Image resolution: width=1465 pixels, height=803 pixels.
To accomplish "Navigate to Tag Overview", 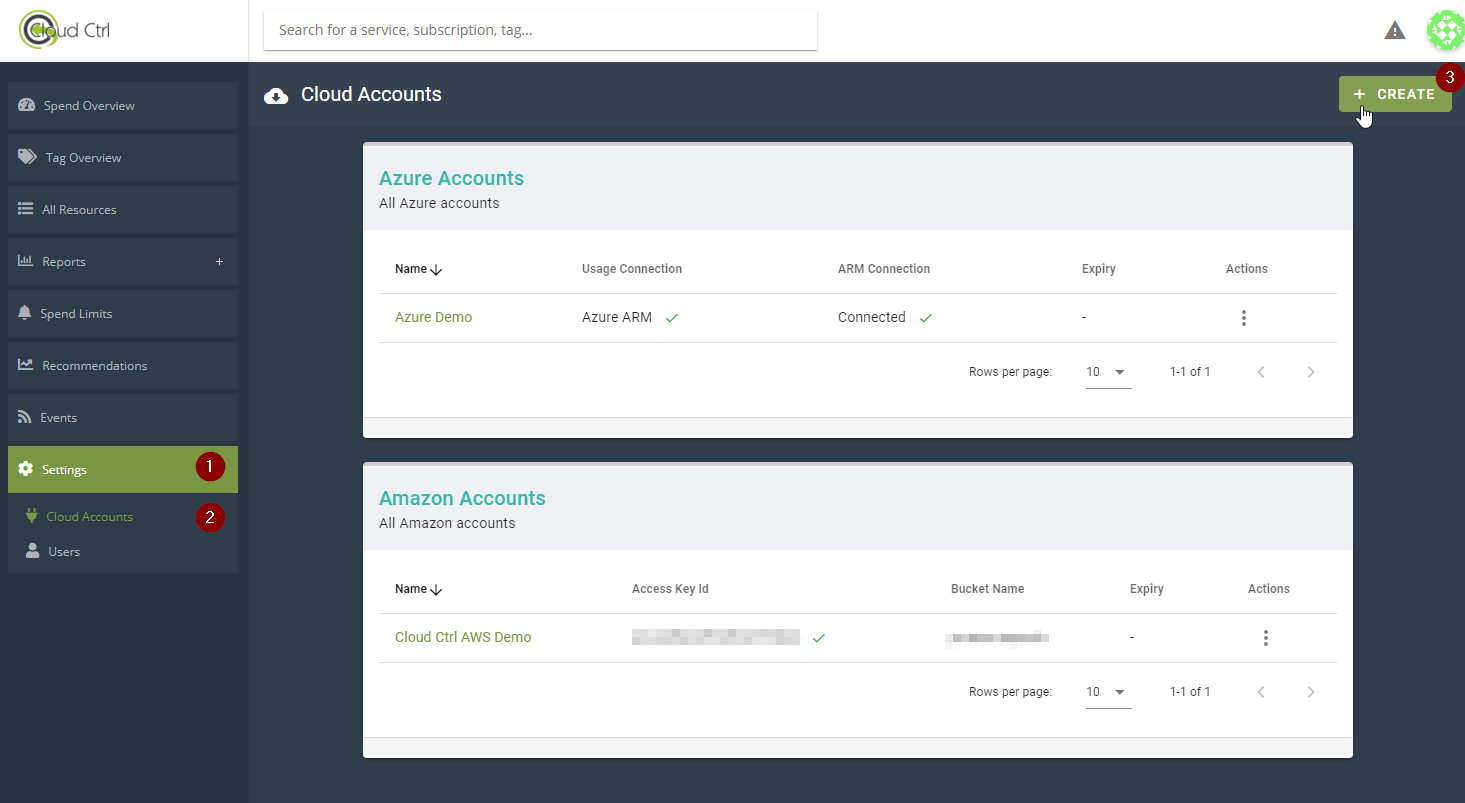I will pos(83,158).
